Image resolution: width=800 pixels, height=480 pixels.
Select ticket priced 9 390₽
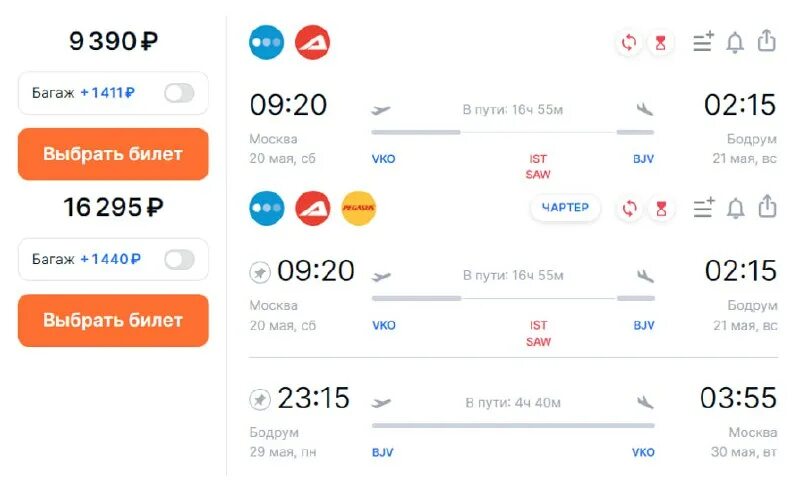click(x=113, y=154)
